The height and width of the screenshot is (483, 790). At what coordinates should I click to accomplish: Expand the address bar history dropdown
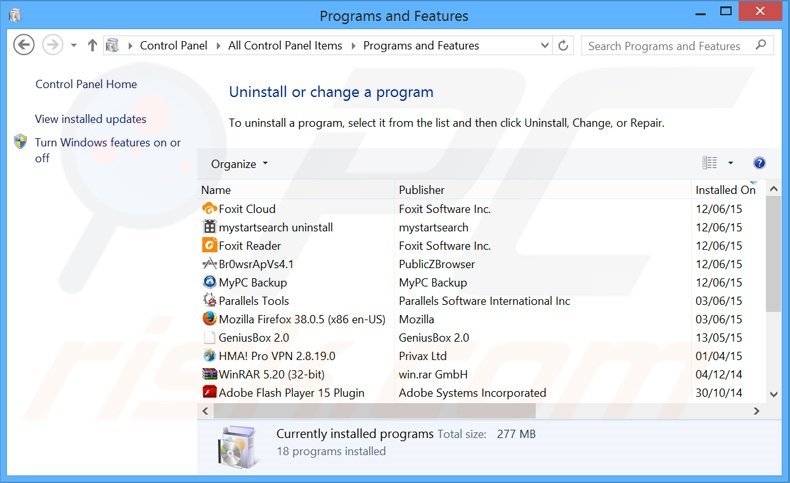pos(545,45)
